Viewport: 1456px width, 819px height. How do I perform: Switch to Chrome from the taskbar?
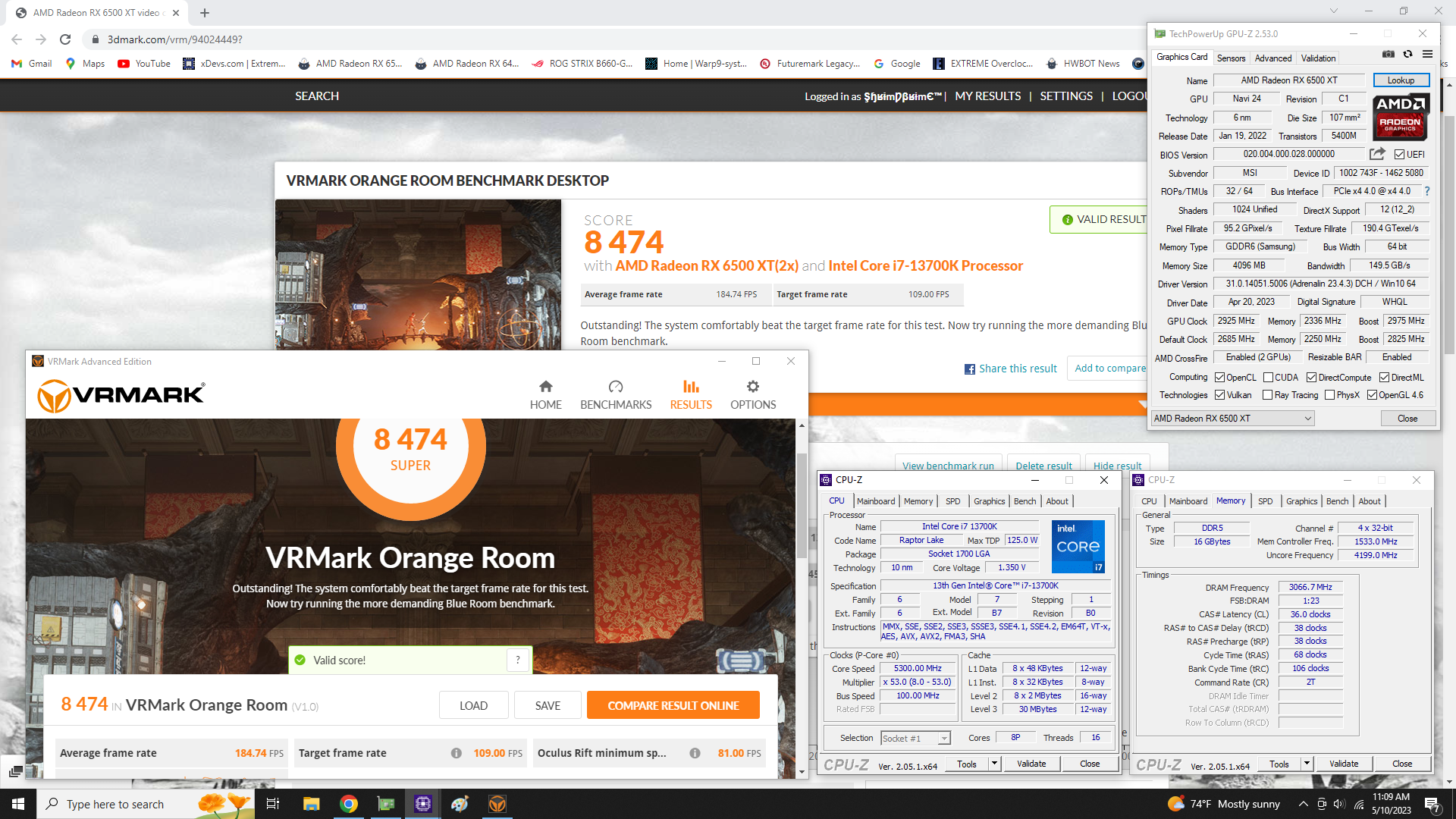349,804
